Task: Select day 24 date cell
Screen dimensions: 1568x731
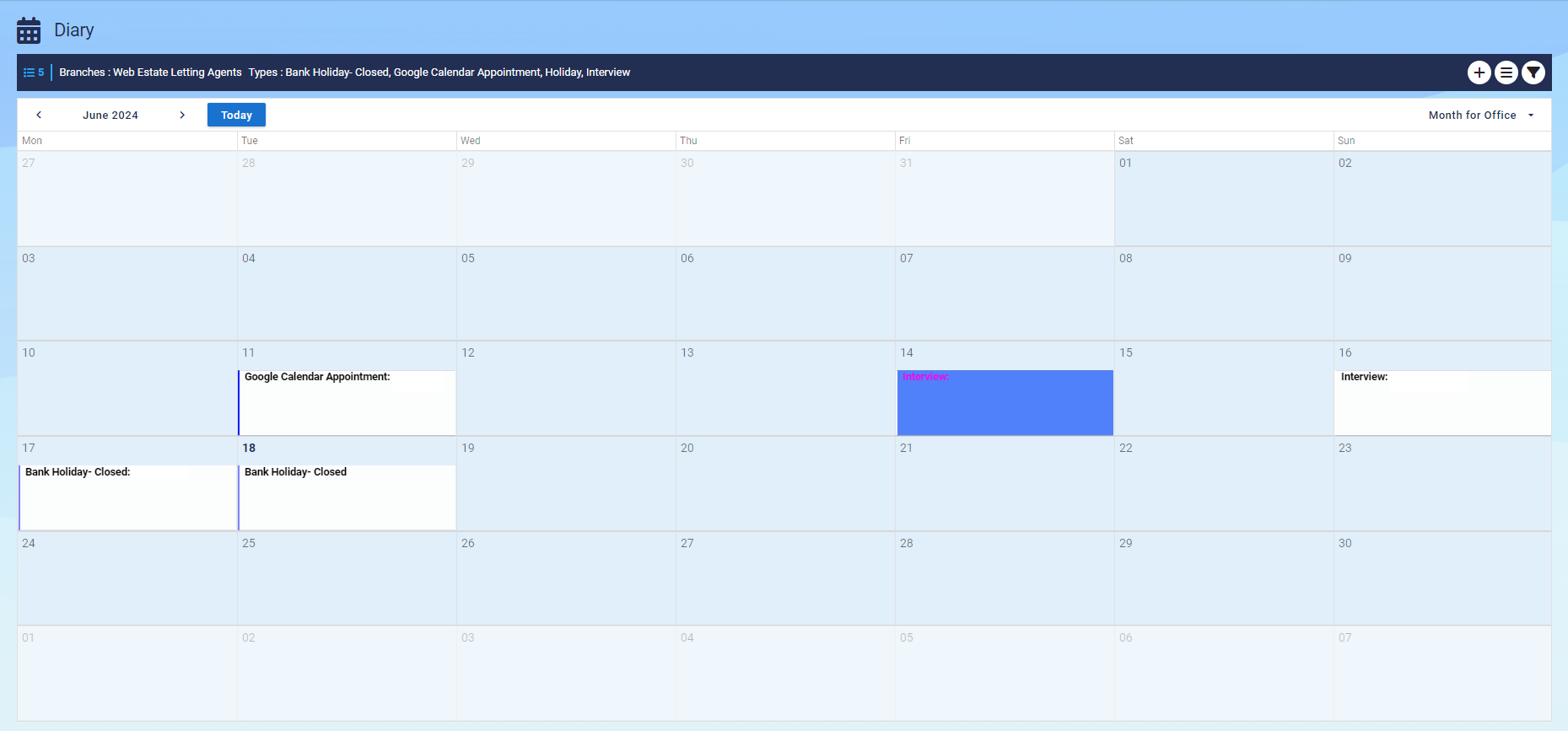Action: click(x=127, y=578)
